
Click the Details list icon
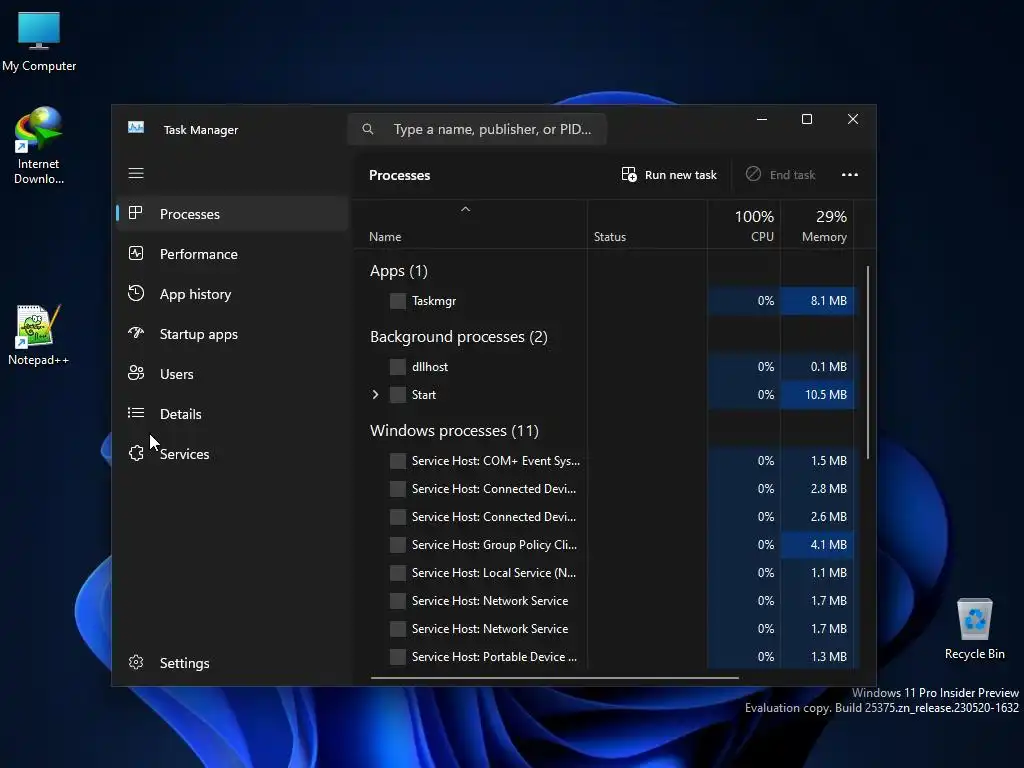coord(136,413)
